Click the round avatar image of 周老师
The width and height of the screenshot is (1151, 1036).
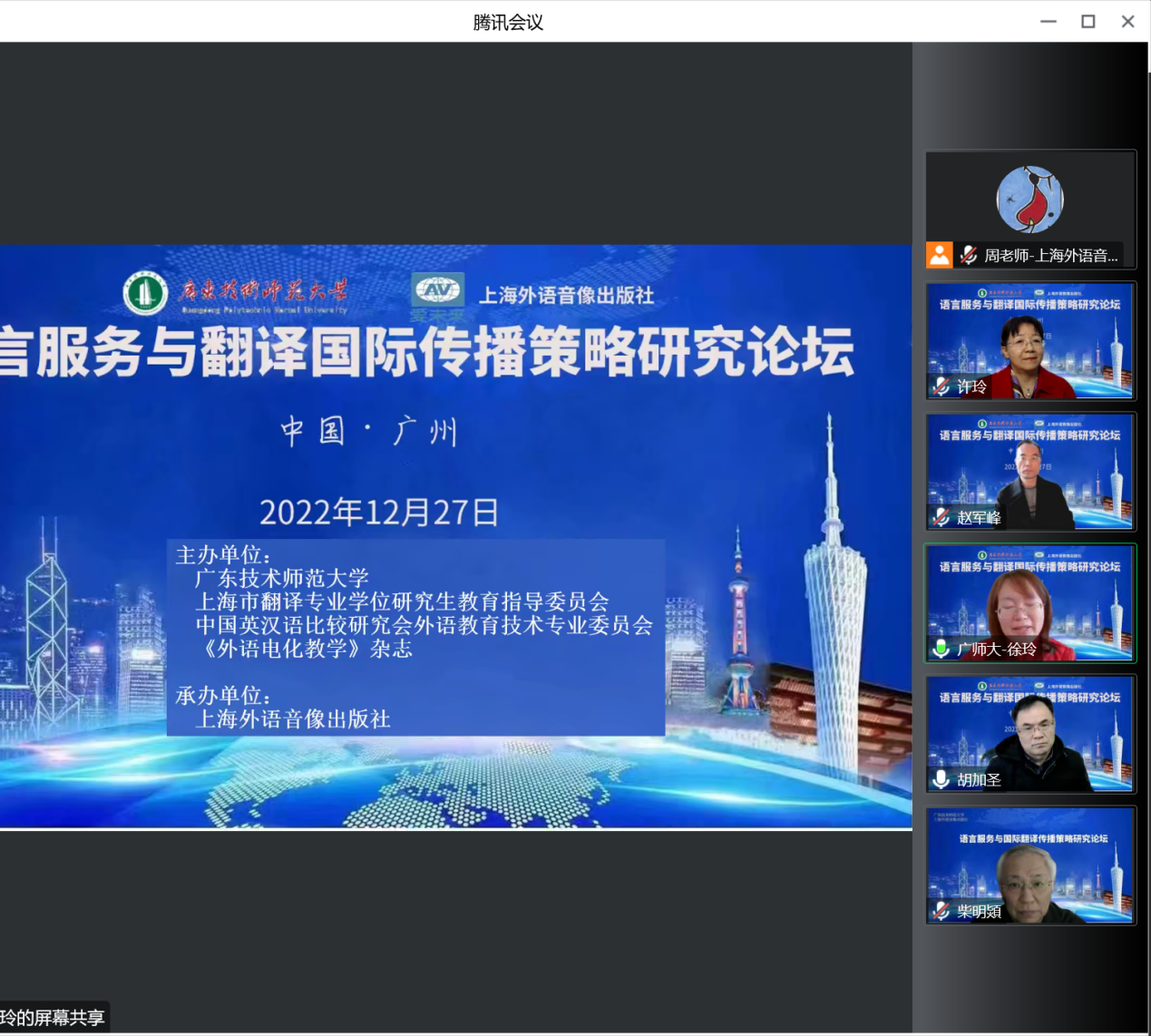[x=1029, y=199]
